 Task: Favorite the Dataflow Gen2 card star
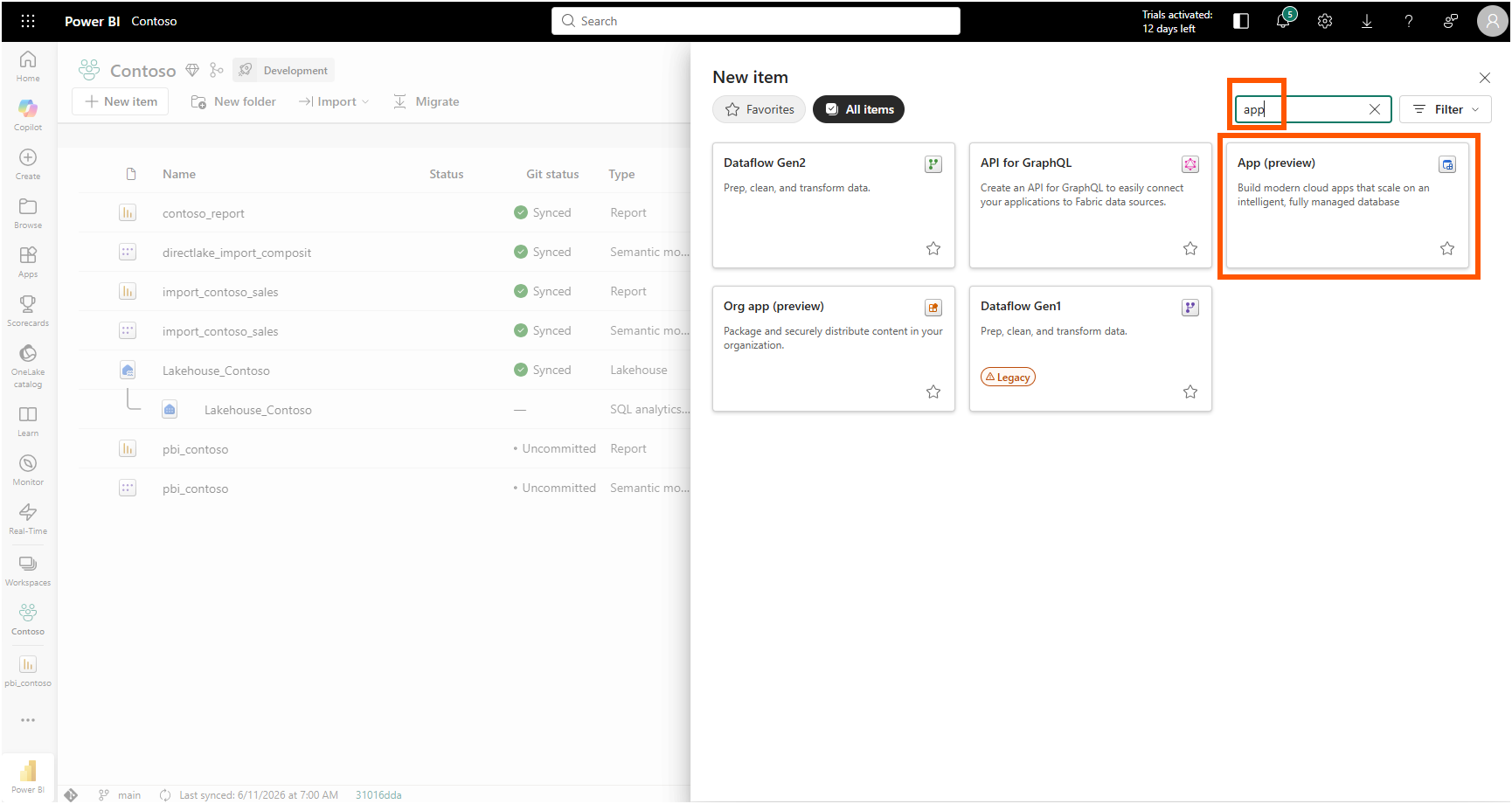933,248
